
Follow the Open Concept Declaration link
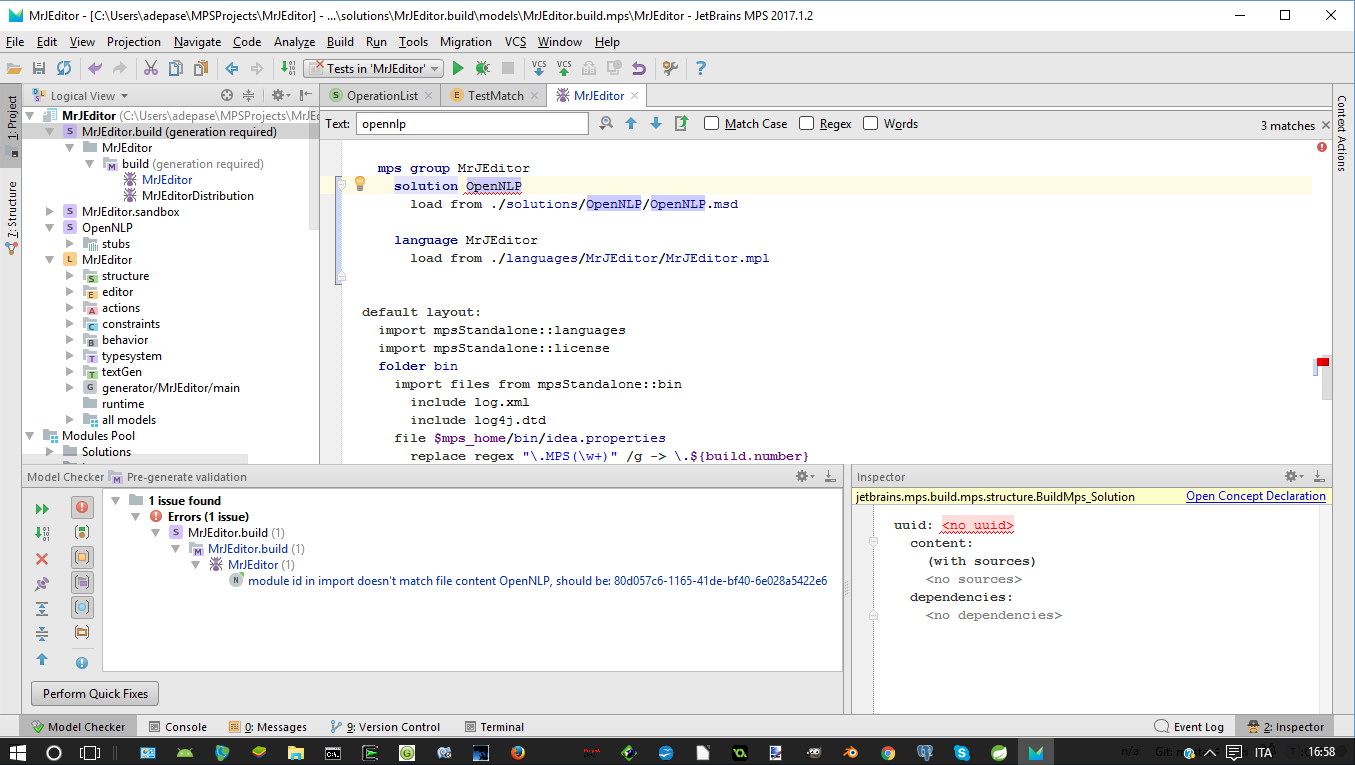(1255, 496)
